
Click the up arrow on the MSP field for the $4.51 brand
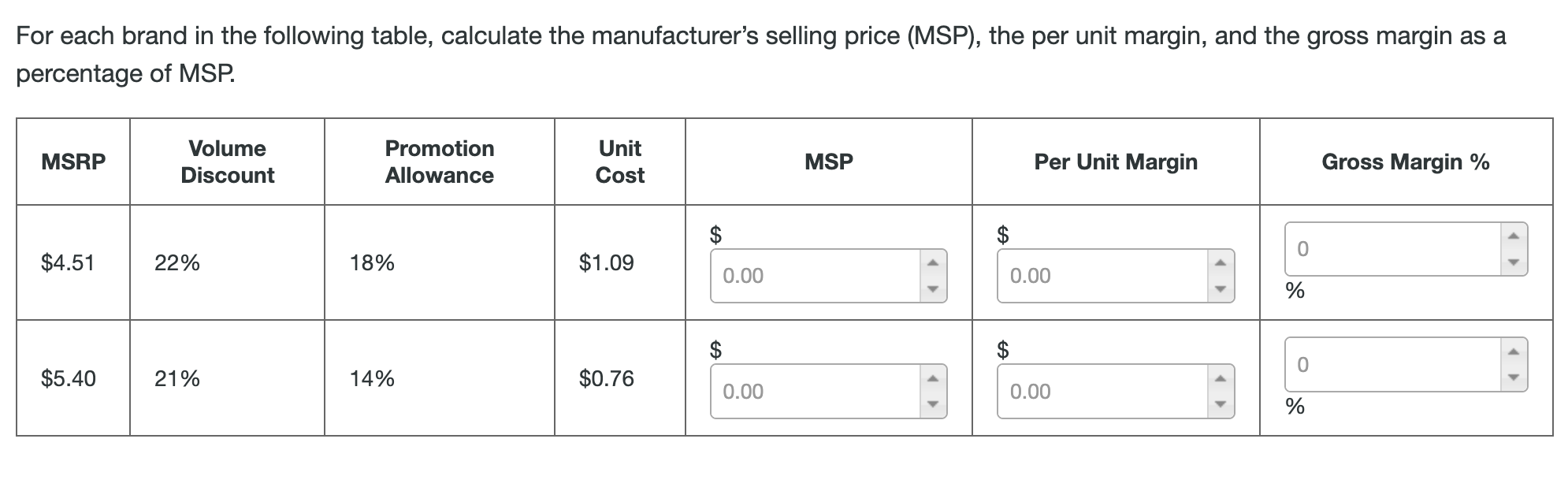click(x=931, y=261)
